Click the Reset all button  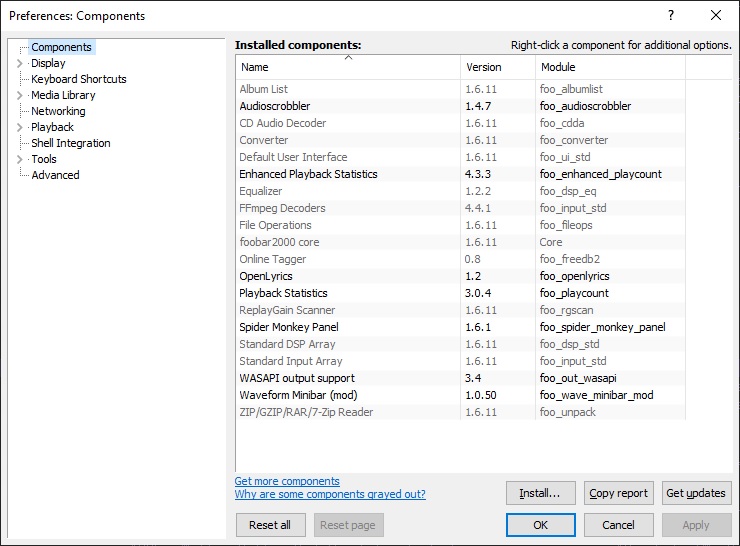click(x=270, y=525)
